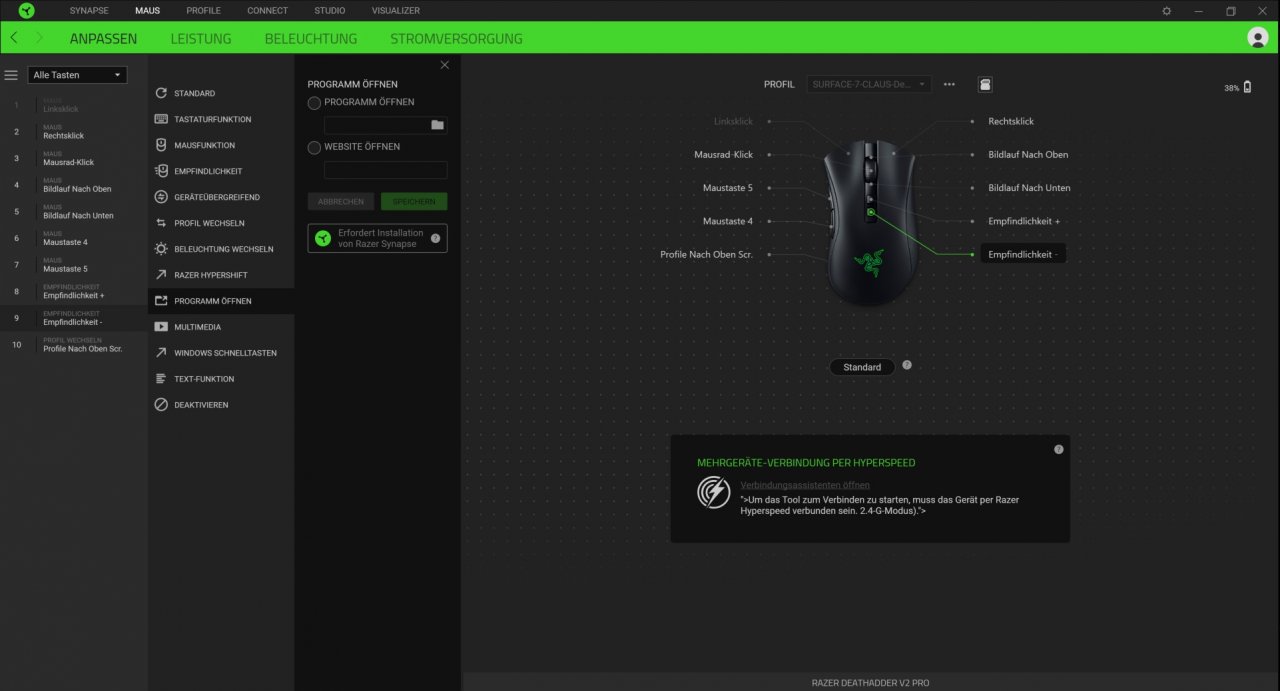Screen dimensions: 1280x691
Task: Select Mausfunktion category
Action: pyautogui.click(x=221, y=145)
